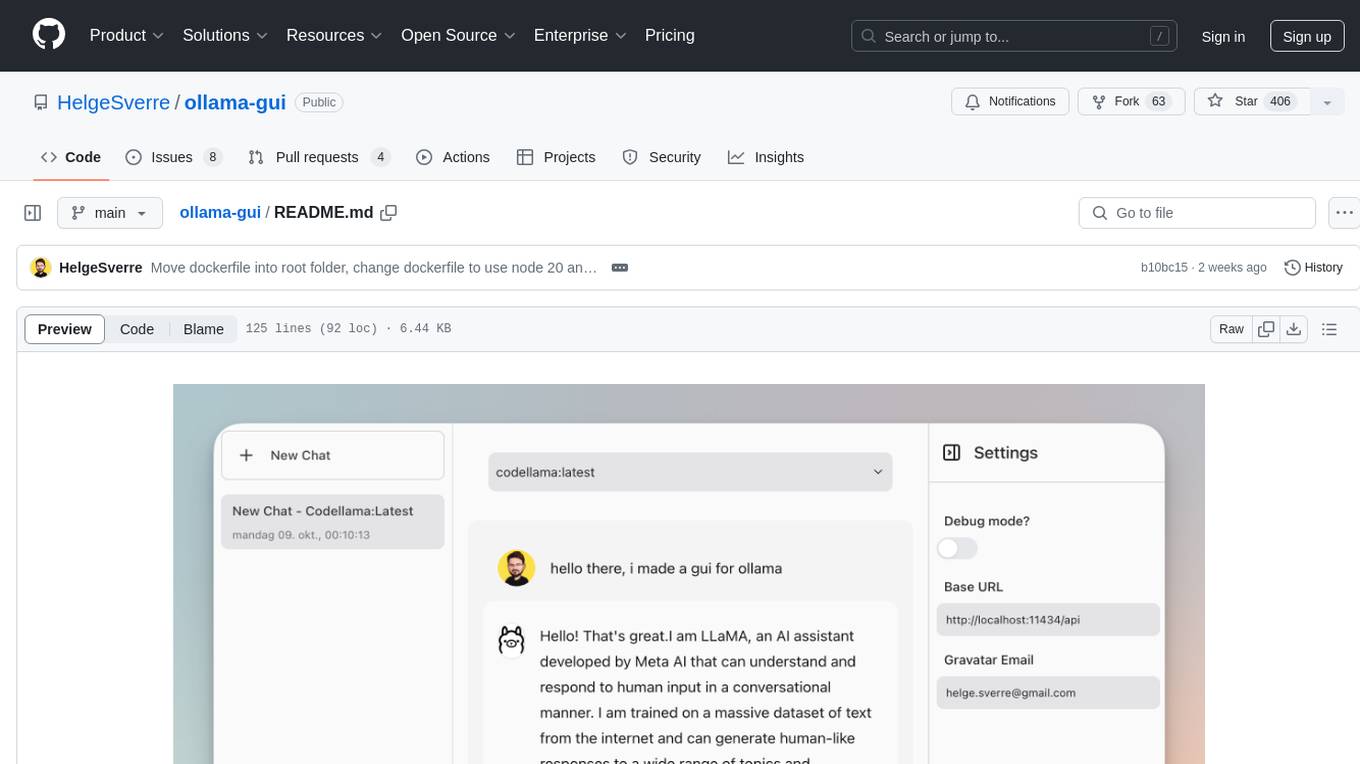Viewport: 1360px width, 764px height.
Task: Select the Insights tab
Action: pos(766,157)
